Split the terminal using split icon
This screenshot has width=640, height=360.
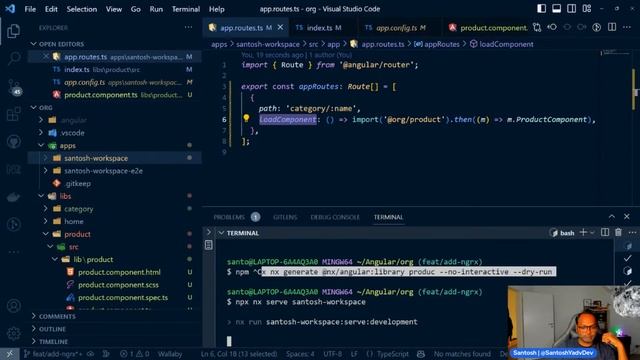(605, 232)
